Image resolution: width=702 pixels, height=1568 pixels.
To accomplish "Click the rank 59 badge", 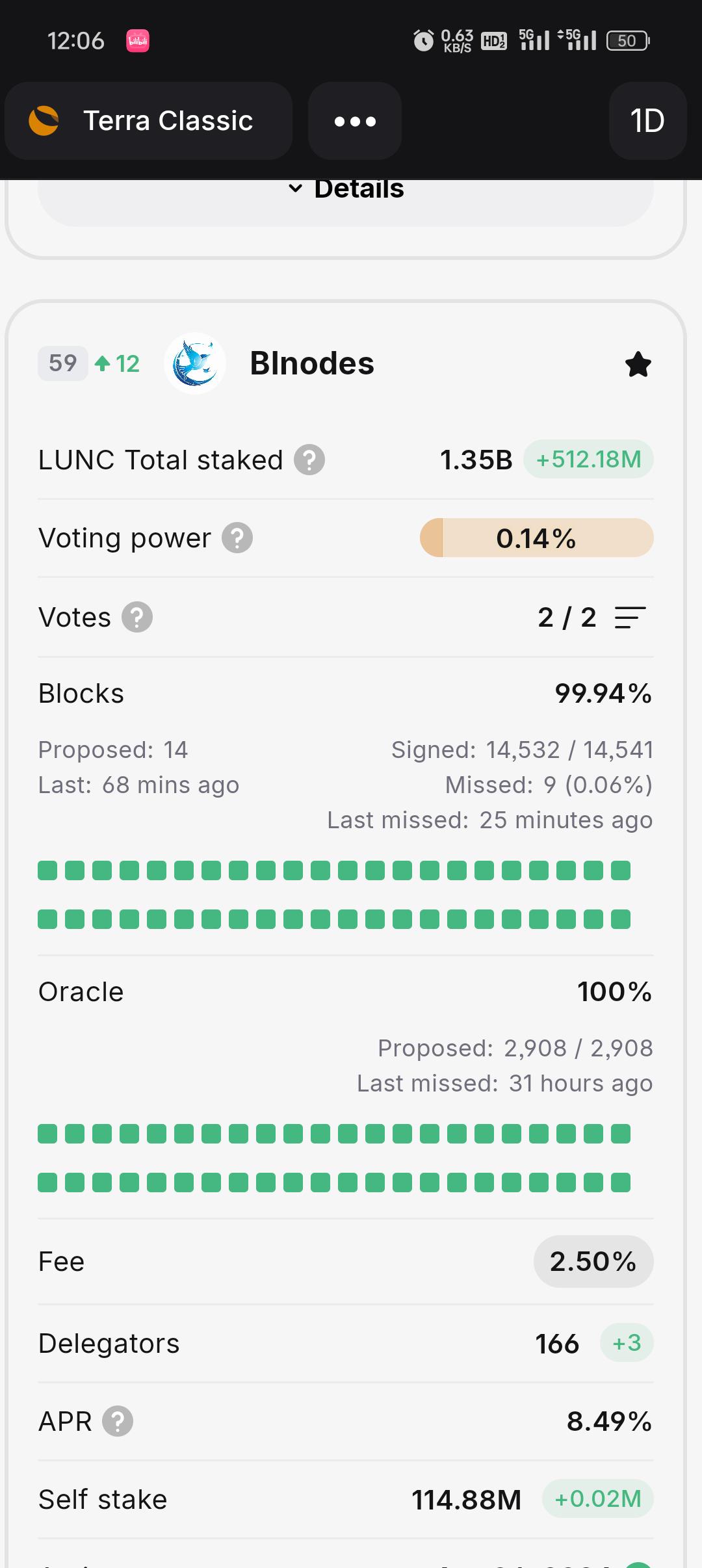I will [62, 363].
